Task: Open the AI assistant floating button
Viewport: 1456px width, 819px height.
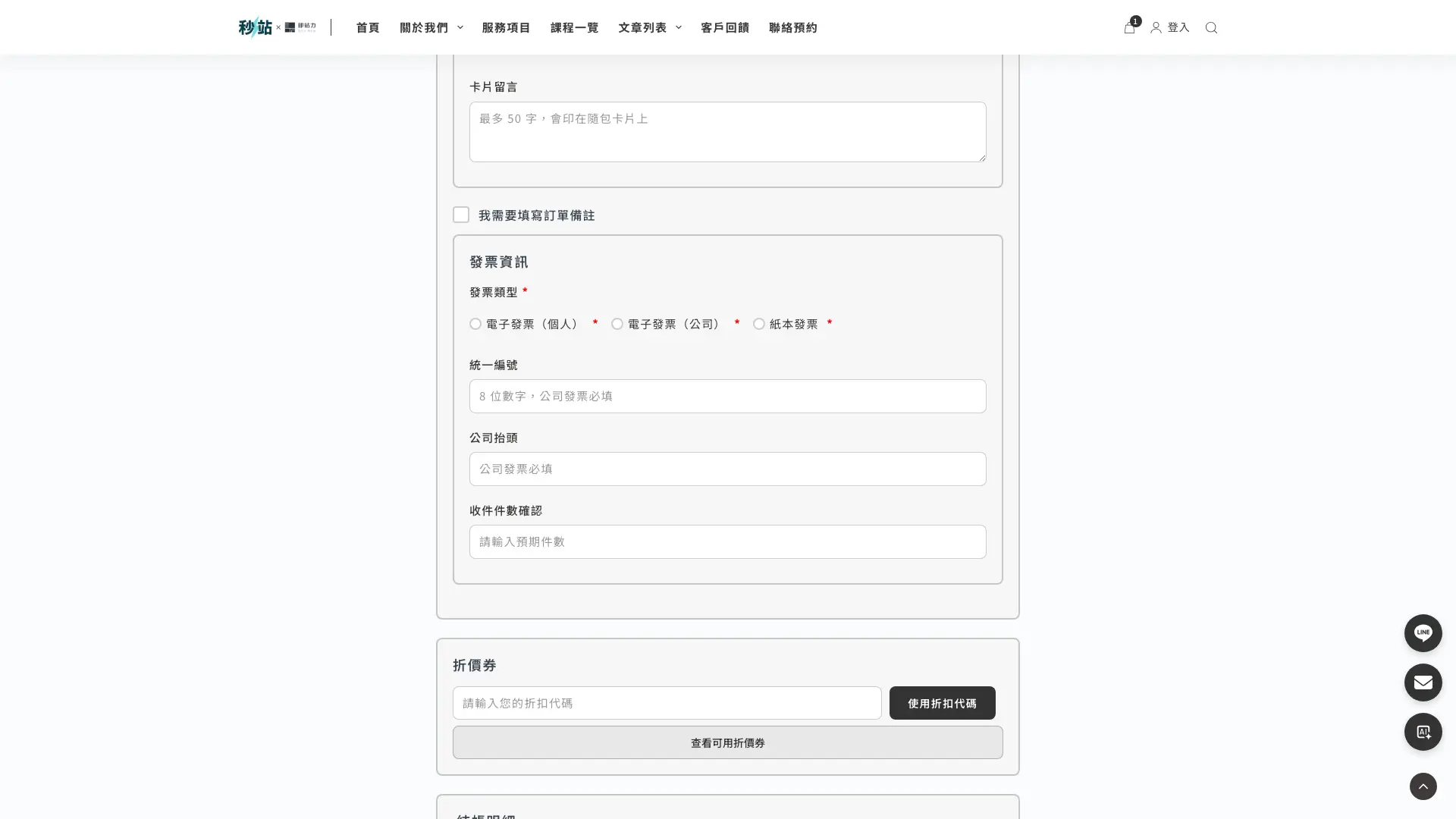Action: (x=1423, y=731)
